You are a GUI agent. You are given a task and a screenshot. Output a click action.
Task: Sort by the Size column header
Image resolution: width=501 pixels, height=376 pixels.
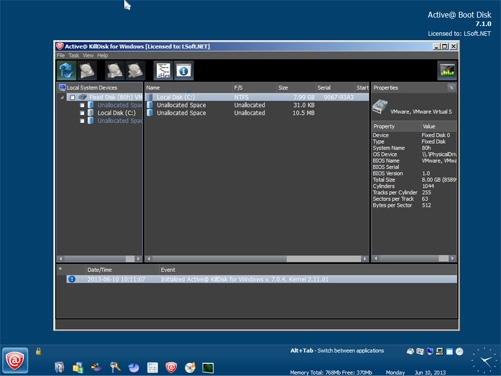point(296,88)
